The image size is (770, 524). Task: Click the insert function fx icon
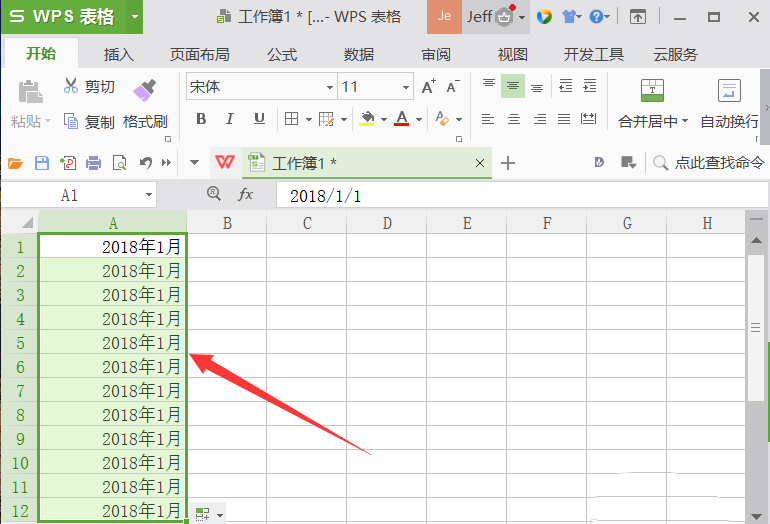245,195
